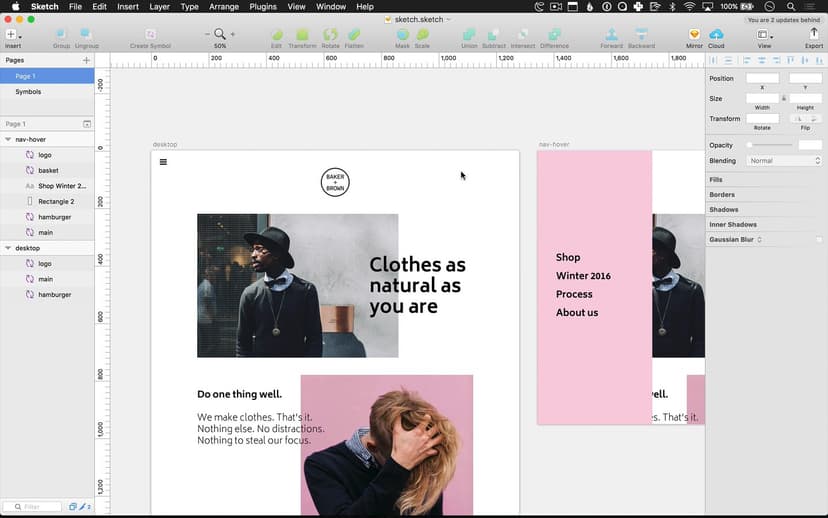Open the Blending mode dropdown
Screen dimensions: 828x518
pyautogui.click(x=784, y=160)
